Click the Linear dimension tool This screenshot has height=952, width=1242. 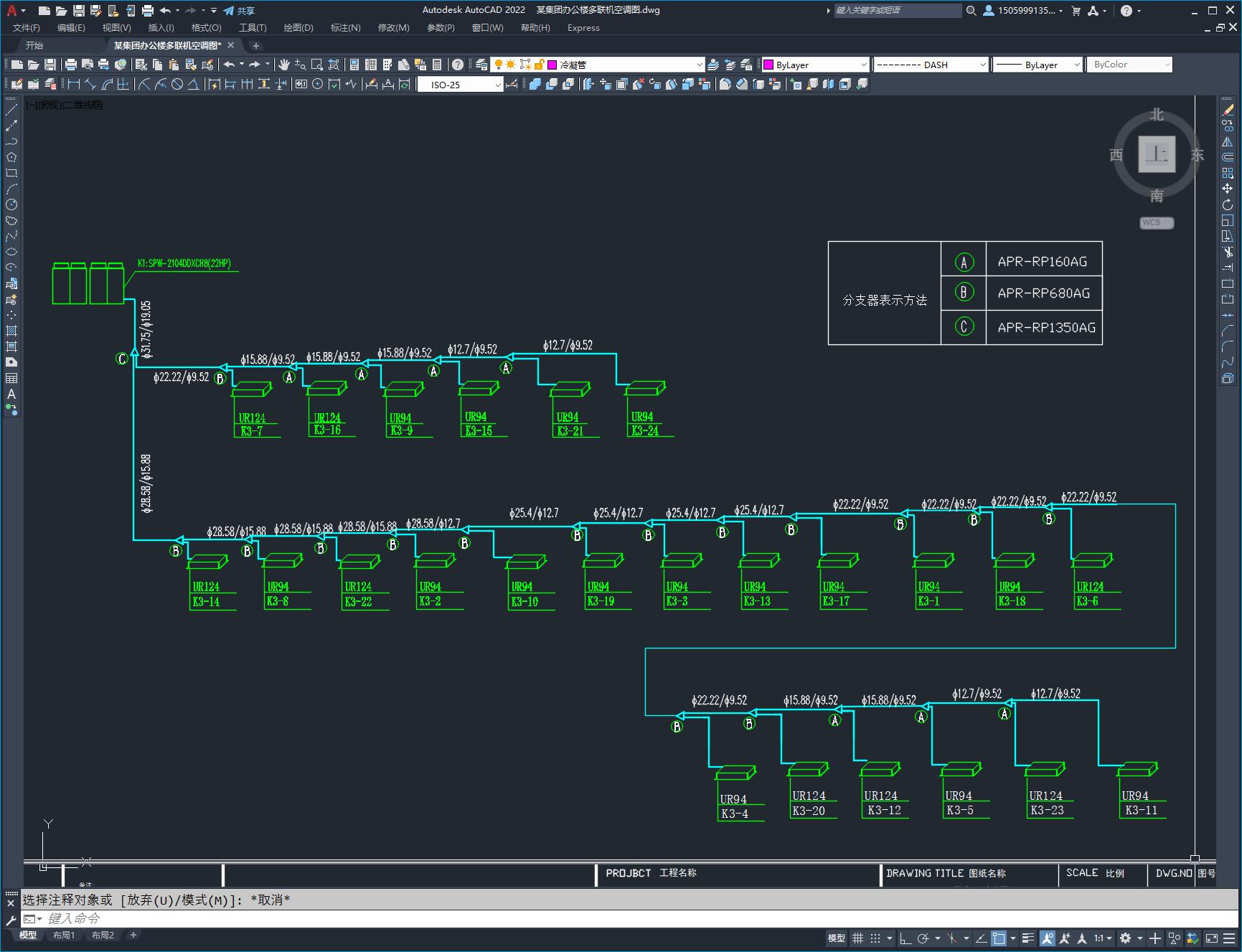click(x=73, y=85)
